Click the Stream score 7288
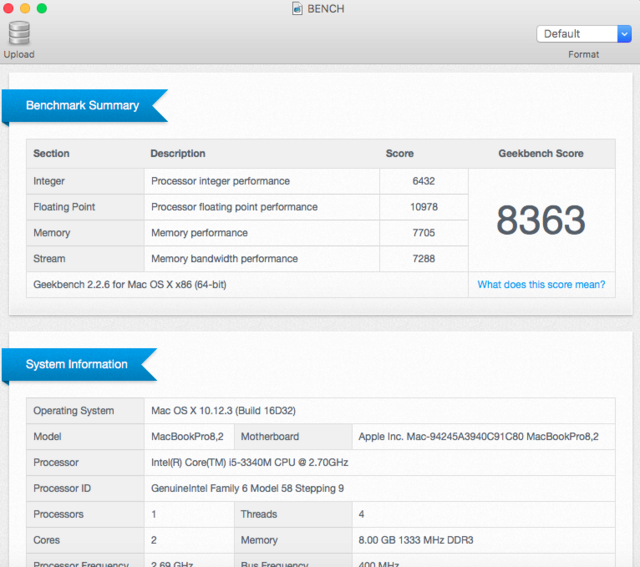 [424, 259]
